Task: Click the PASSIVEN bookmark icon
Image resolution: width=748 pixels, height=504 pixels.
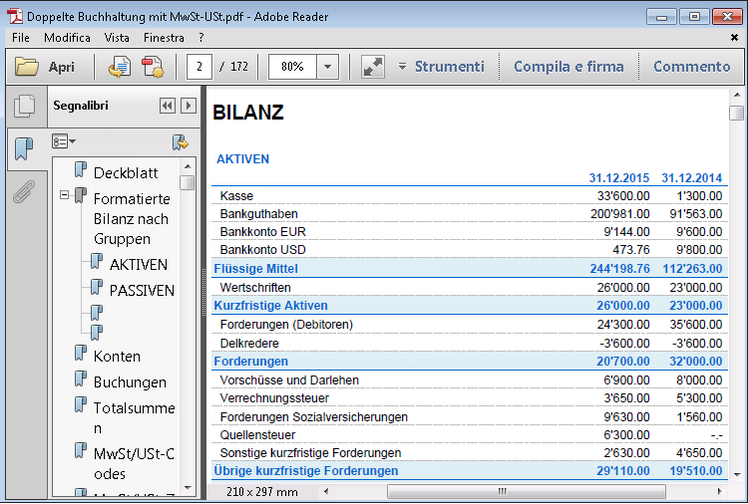Action: 97,287
